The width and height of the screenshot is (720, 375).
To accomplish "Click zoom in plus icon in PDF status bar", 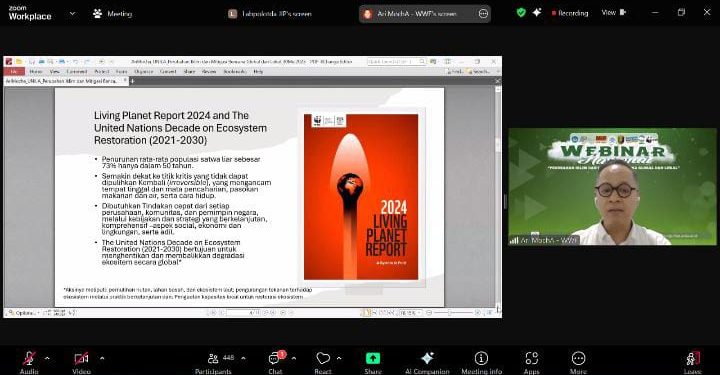I will [x=478, y=313].
